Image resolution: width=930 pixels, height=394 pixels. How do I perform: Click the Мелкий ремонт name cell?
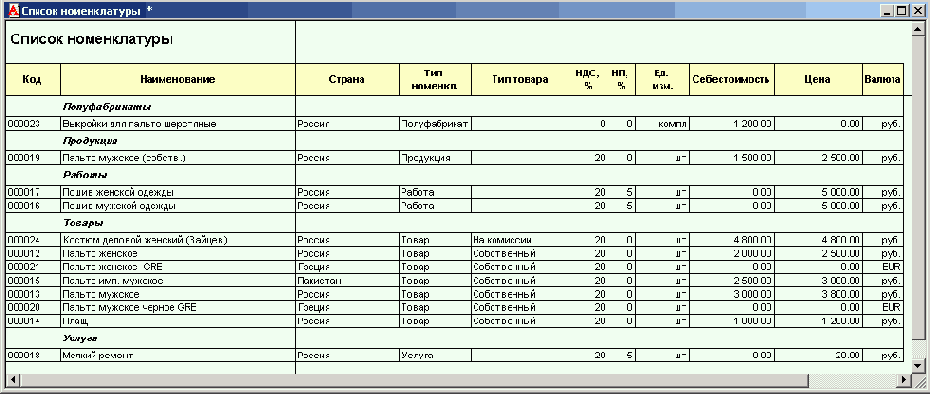tap(178, 355)
